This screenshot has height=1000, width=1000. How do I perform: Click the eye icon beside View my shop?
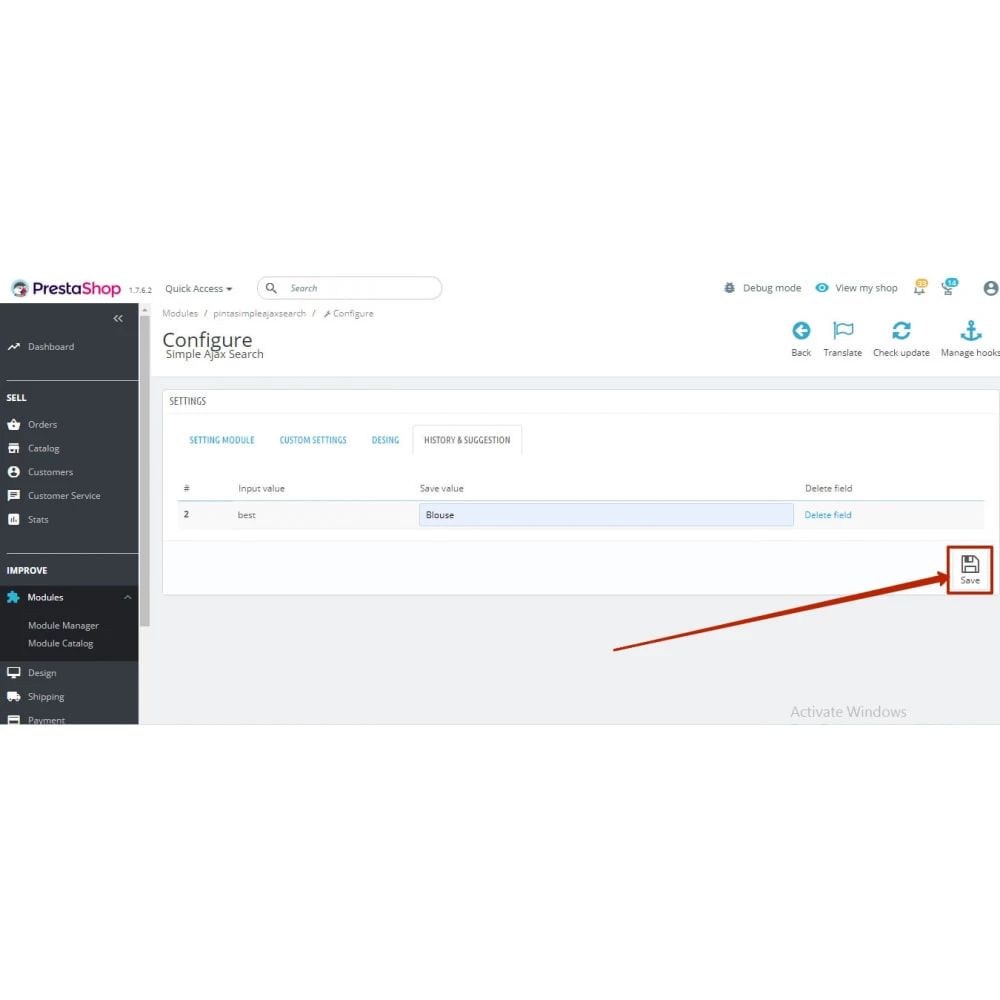click(822, 288)
